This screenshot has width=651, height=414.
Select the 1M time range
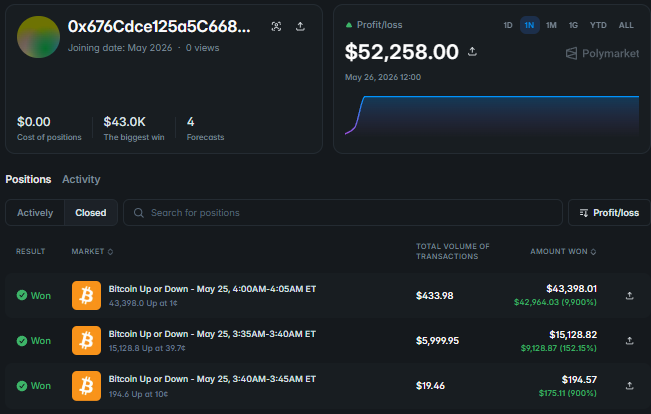tap(551, 25)
